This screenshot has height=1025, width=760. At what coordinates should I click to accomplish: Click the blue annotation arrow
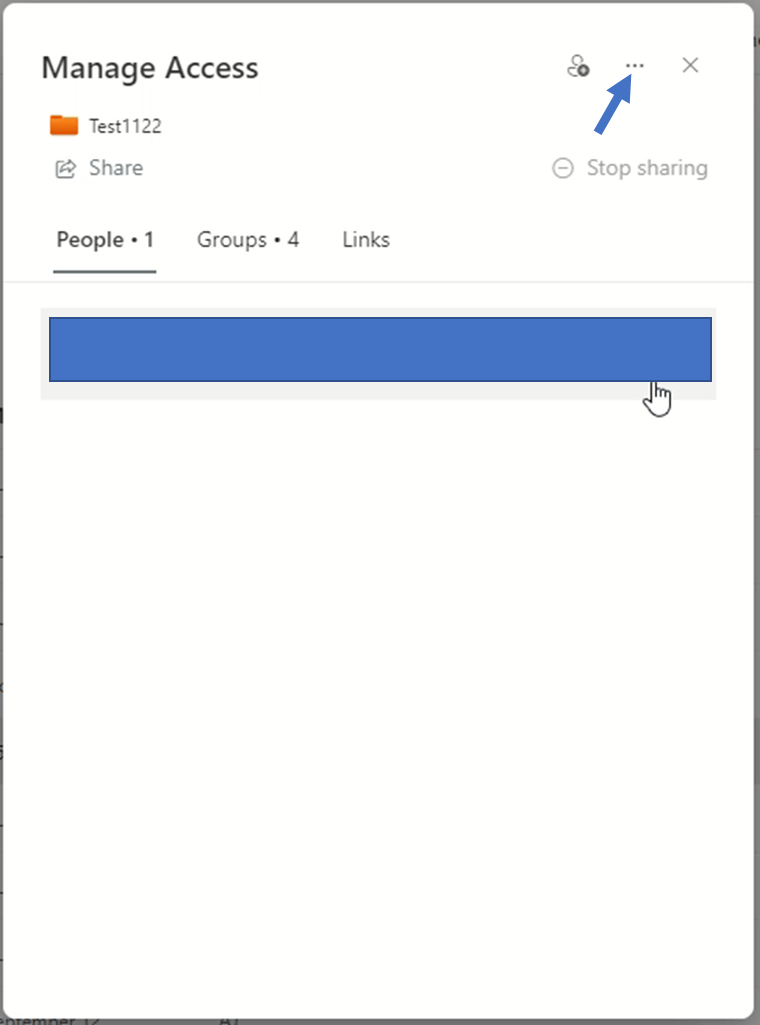(613, 105)
